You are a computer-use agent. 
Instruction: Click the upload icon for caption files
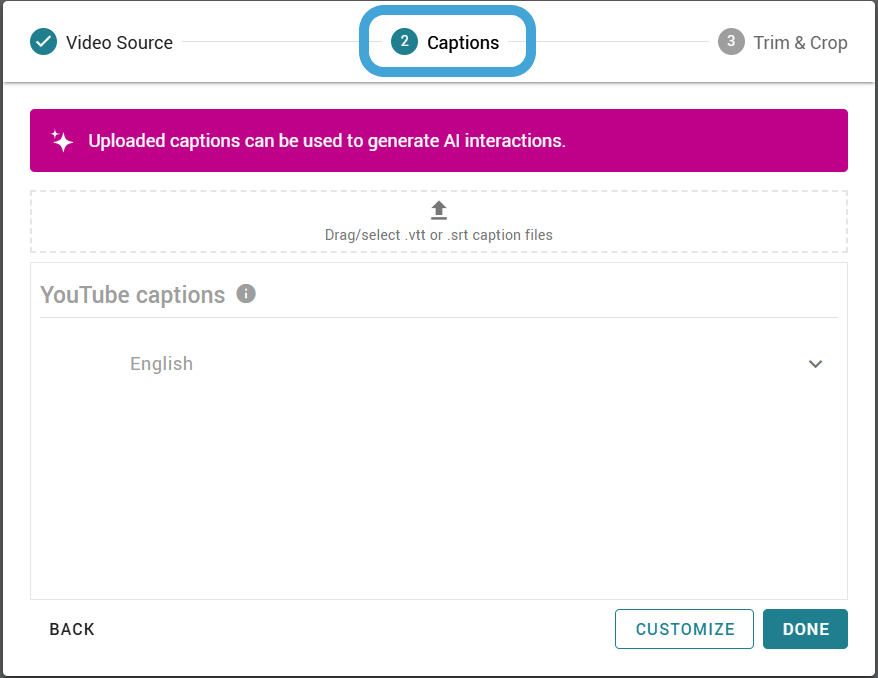click(438, 209)
